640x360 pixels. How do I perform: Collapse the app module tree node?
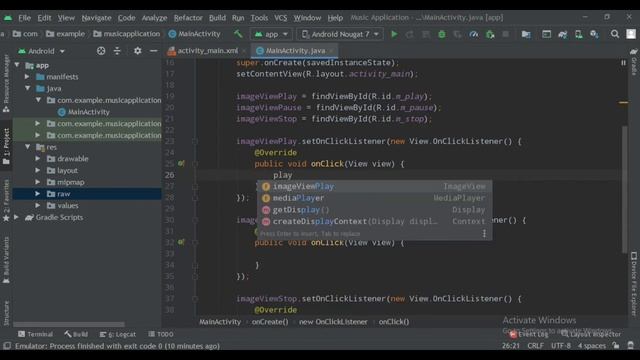tap(17, 65)
